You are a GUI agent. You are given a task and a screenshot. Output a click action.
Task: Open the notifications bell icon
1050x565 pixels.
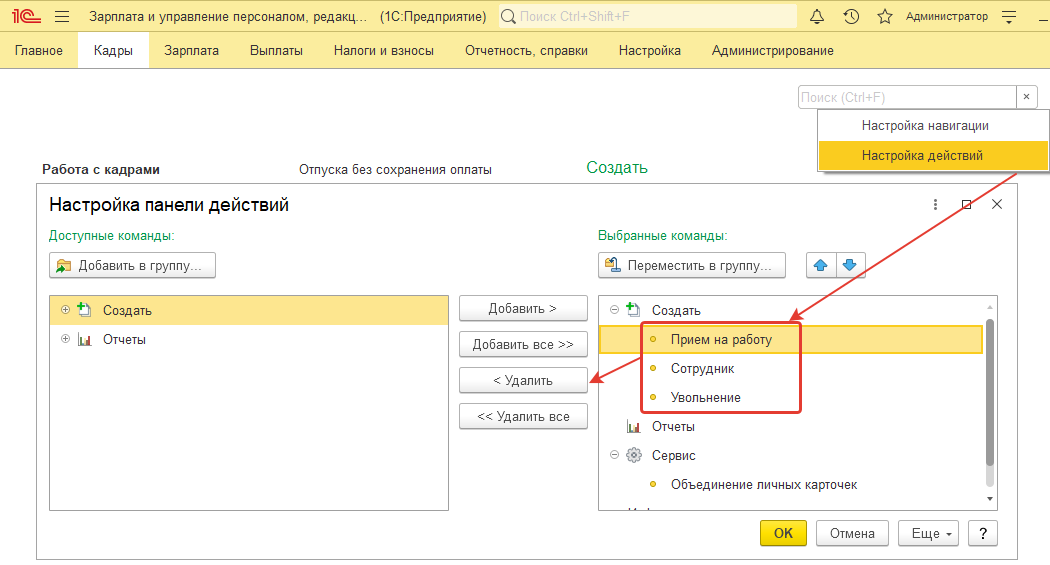tap(817, 17)
